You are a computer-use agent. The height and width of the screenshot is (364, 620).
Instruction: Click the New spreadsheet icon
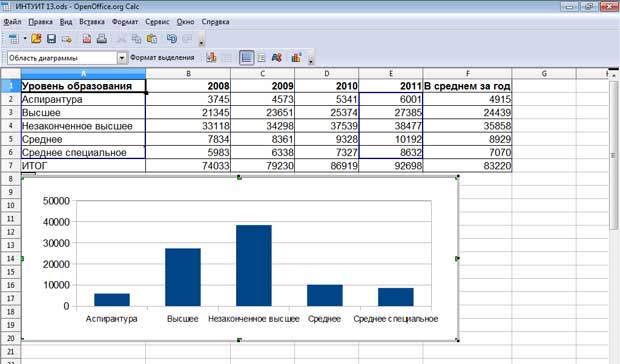(x=13, y=39)
